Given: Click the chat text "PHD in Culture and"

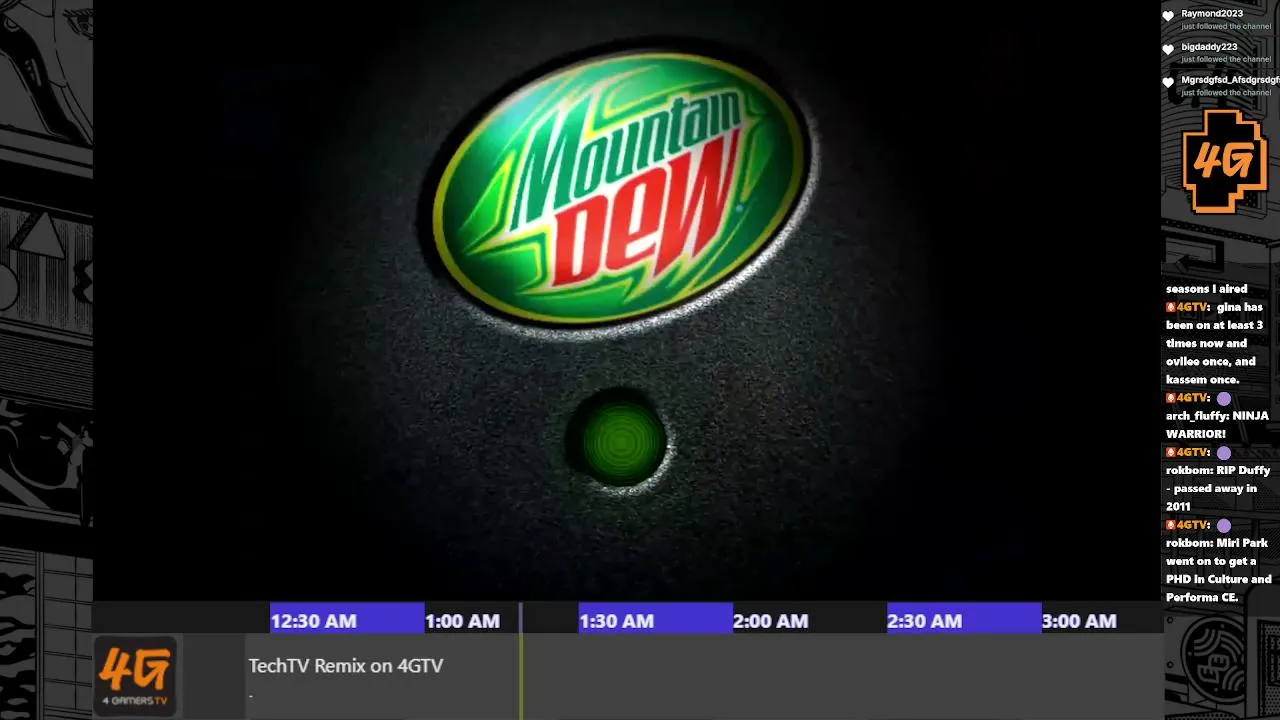Looking at the screenshot, I should click(1219, 579).
